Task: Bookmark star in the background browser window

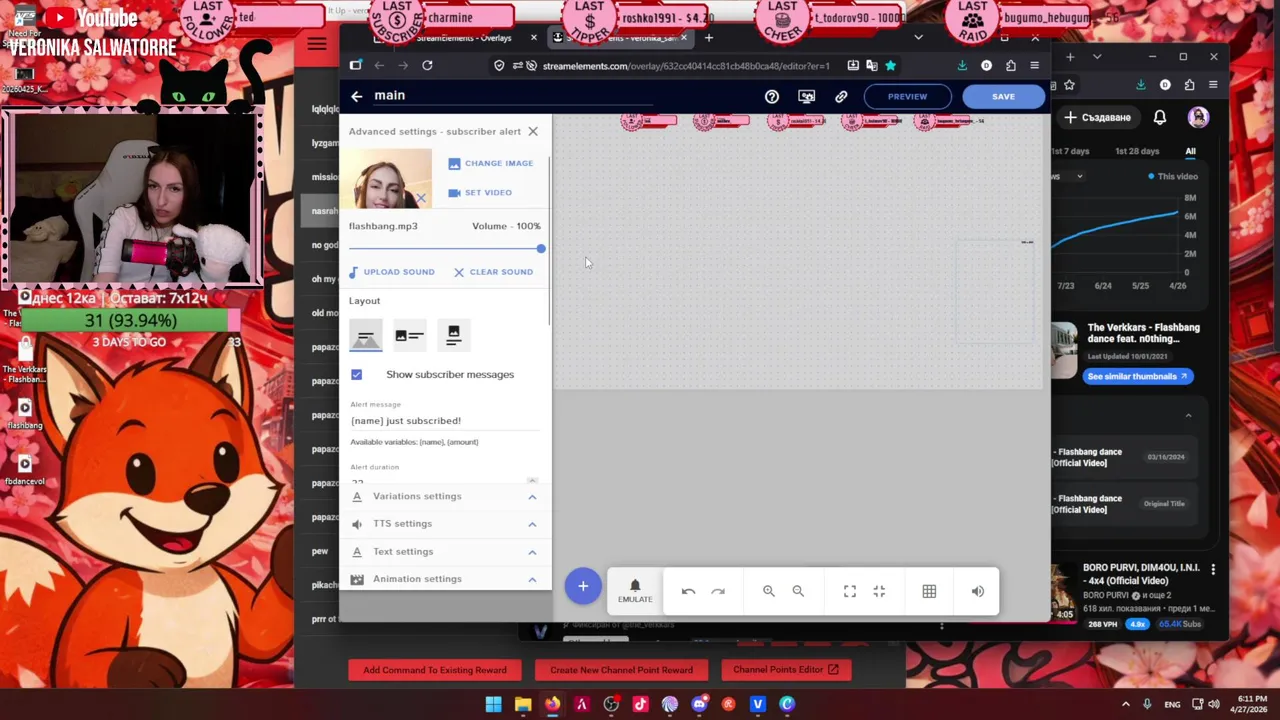Action: 1069,85
